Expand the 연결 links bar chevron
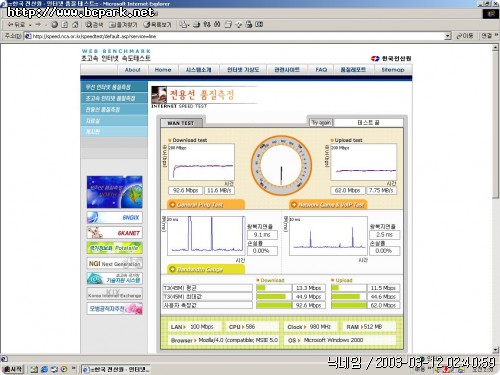The width and height of the screenshot is (500, 375). point(496,35)
